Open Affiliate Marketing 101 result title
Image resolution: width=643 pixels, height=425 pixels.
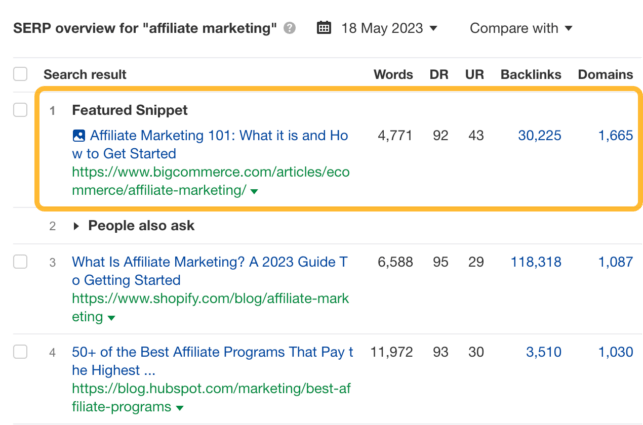tap(210, 144)
